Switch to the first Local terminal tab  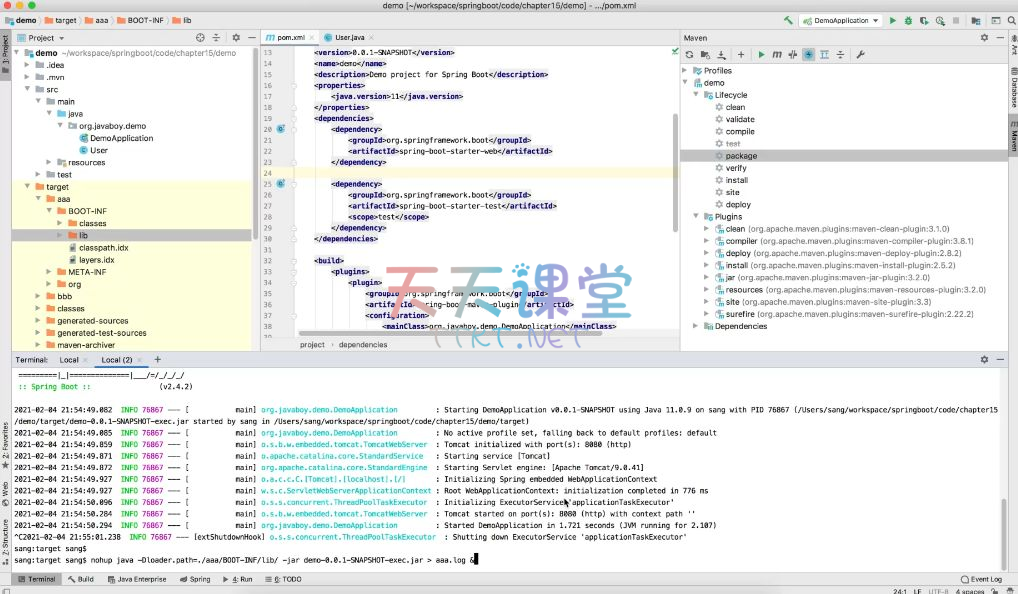click(x=69, y=360)
